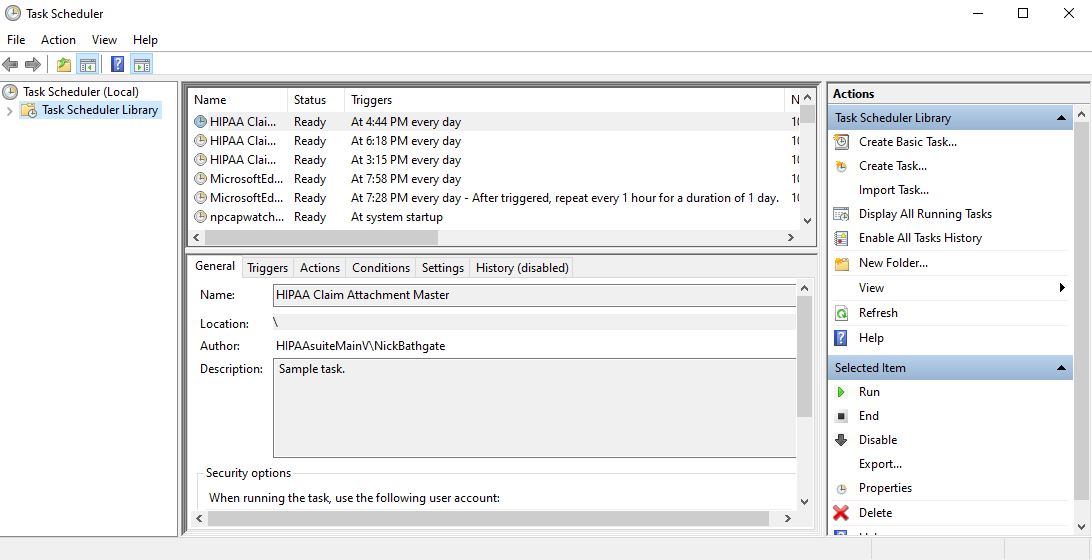Open the View menu in menu bar
Image resolution: width=1092 pixels, height=560 pixels.
(x=104, y=40)
